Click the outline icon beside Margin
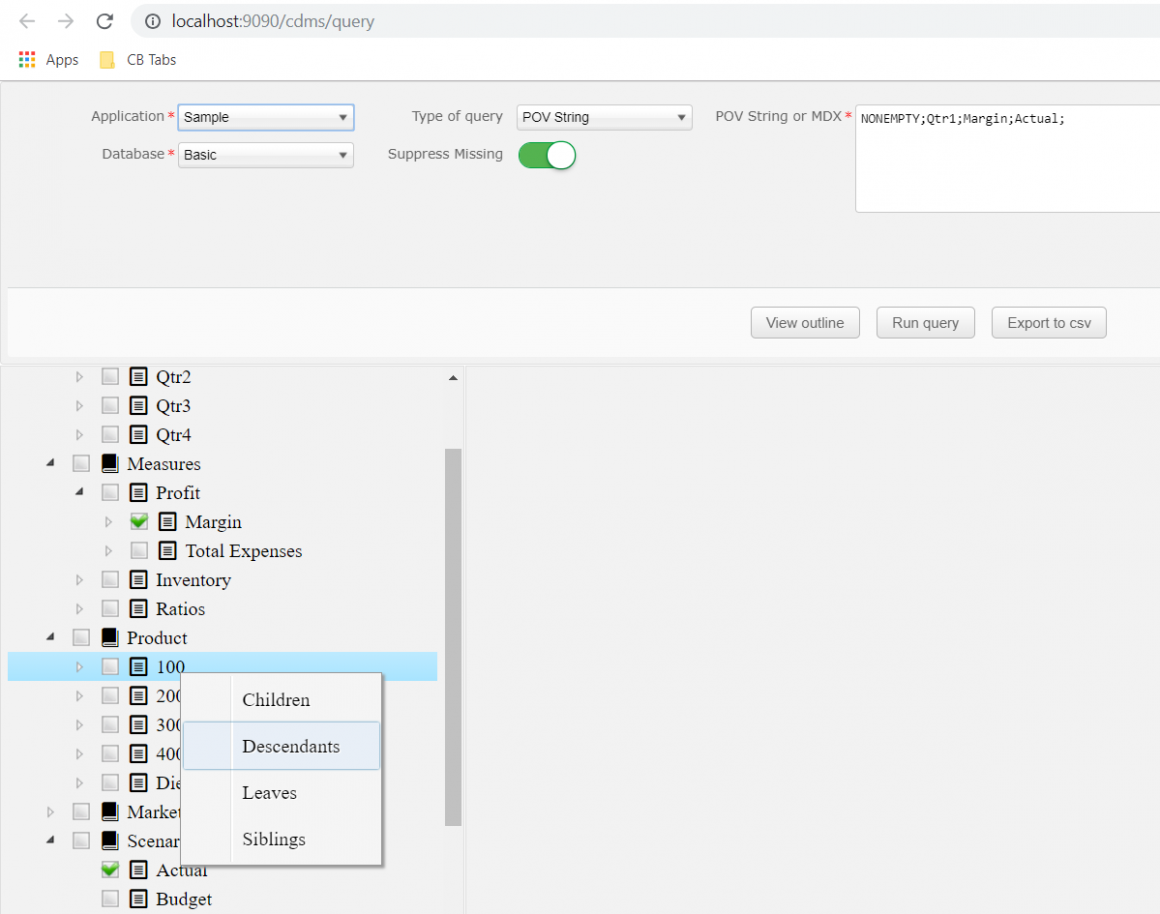Screen dimensions: 1160x914 [x=167, y=521]
